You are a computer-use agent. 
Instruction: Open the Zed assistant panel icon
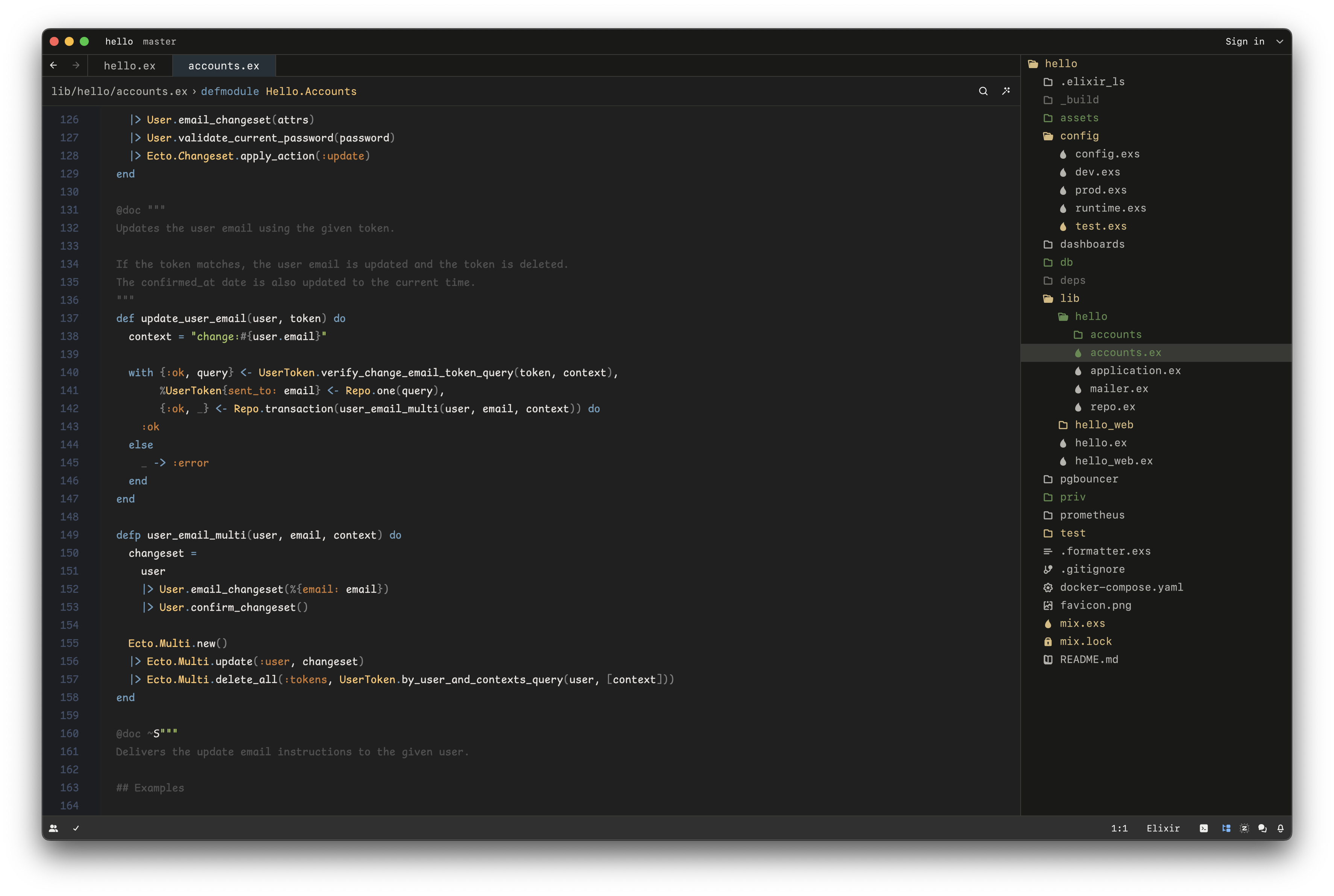1244,828
